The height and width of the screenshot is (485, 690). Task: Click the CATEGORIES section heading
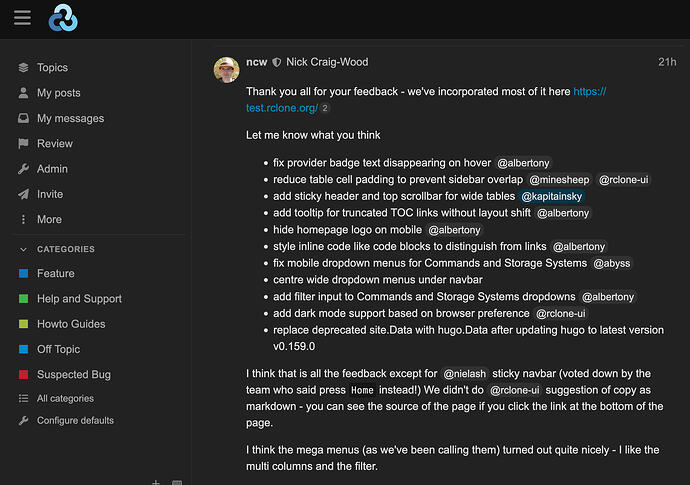tap(66, 249)
